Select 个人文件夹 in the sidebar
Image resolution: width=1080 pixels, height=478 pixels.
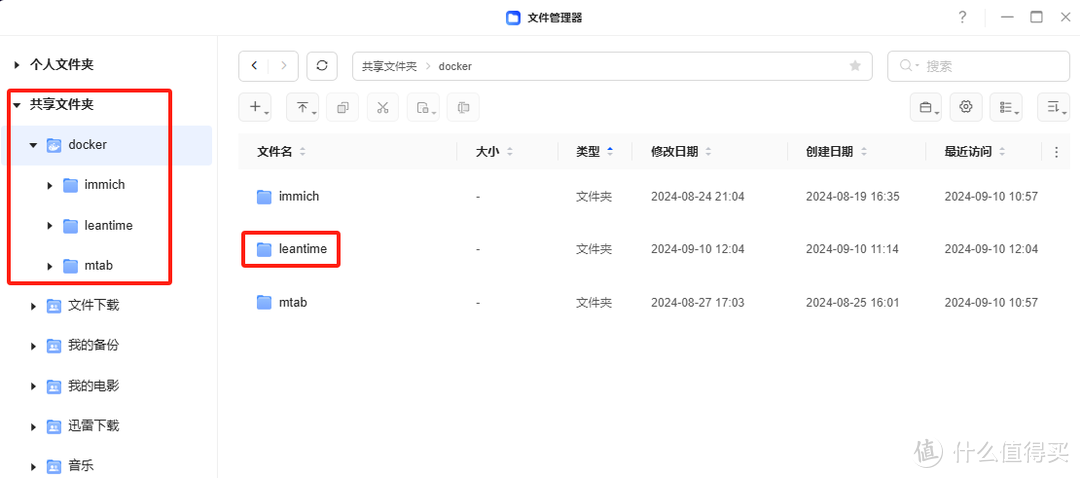(x=61, y=65)
